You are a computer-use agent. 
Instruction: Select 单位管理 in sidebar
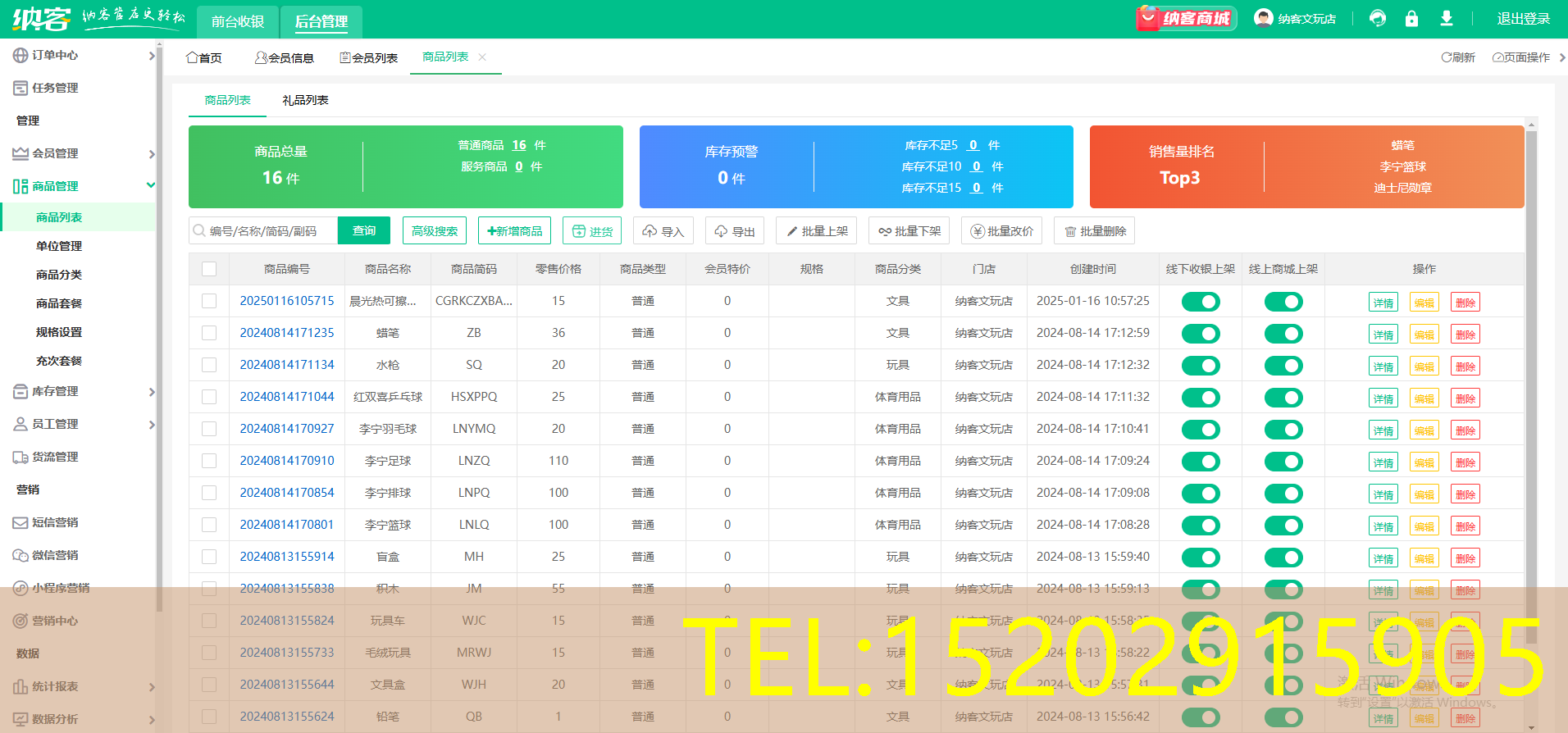point(59,246)
